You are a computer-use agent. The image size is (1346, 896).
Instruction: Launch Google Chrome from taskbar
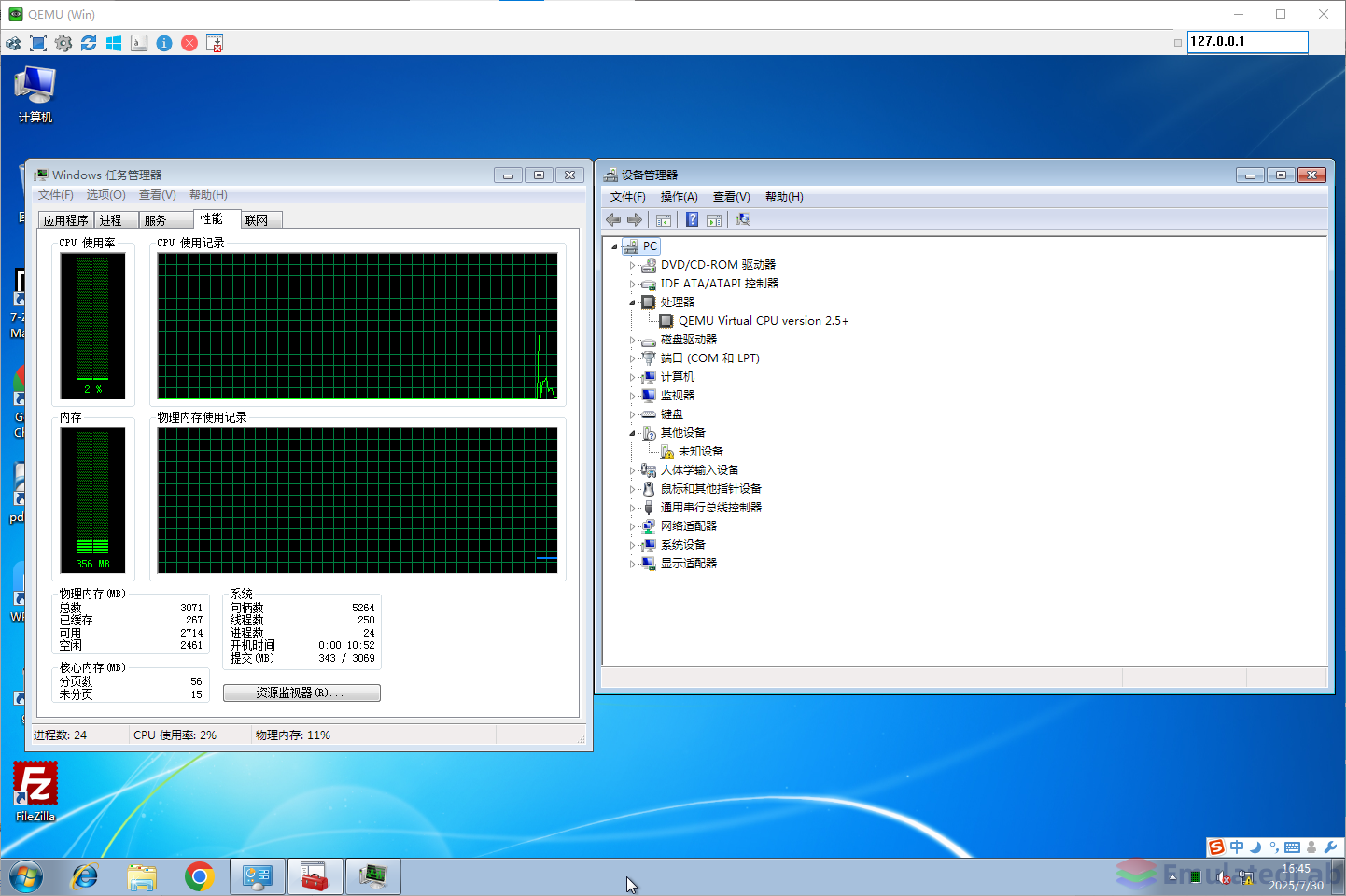point(199,877)
